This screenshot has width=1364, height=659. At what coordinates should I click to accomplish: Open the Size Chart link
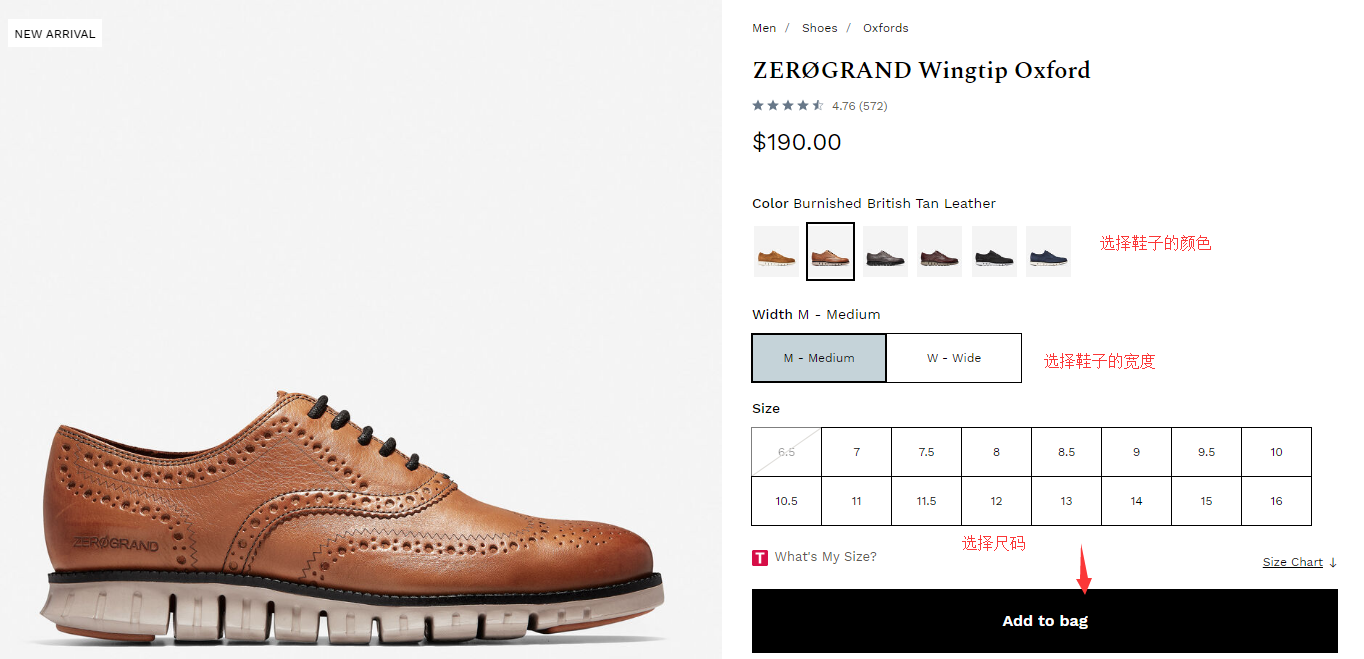(x=1292, y=562)
